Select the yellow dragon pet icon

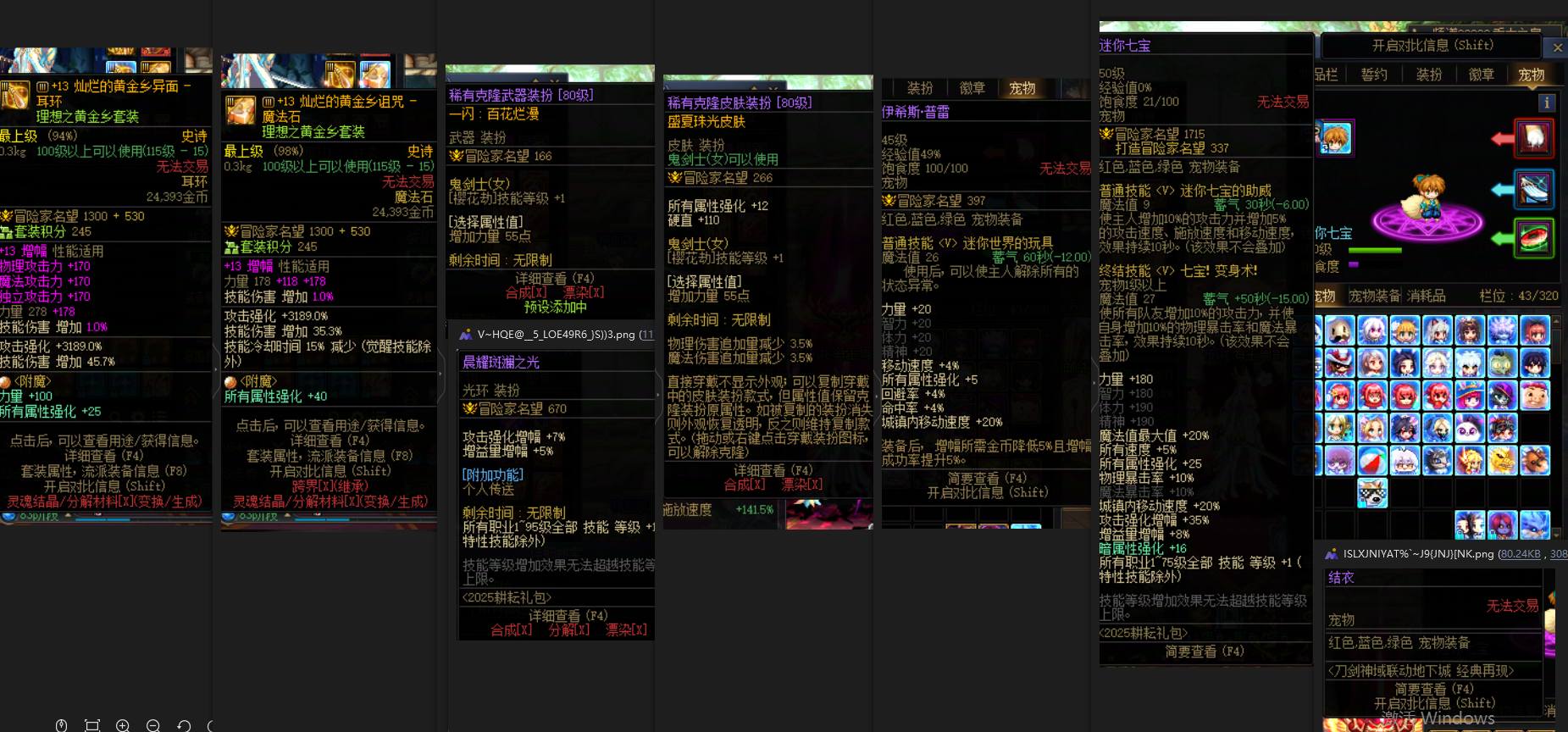tap(1502, 460)
